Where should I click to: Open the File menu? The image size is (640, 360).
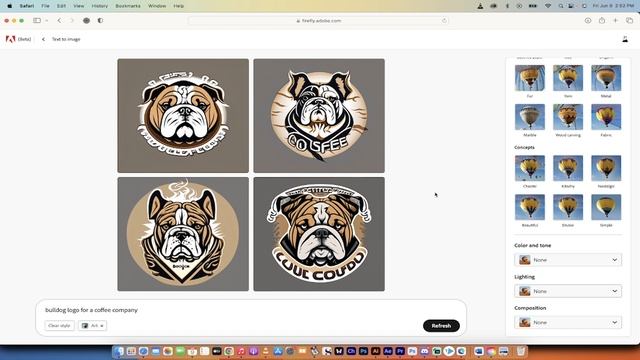point(45,6)
